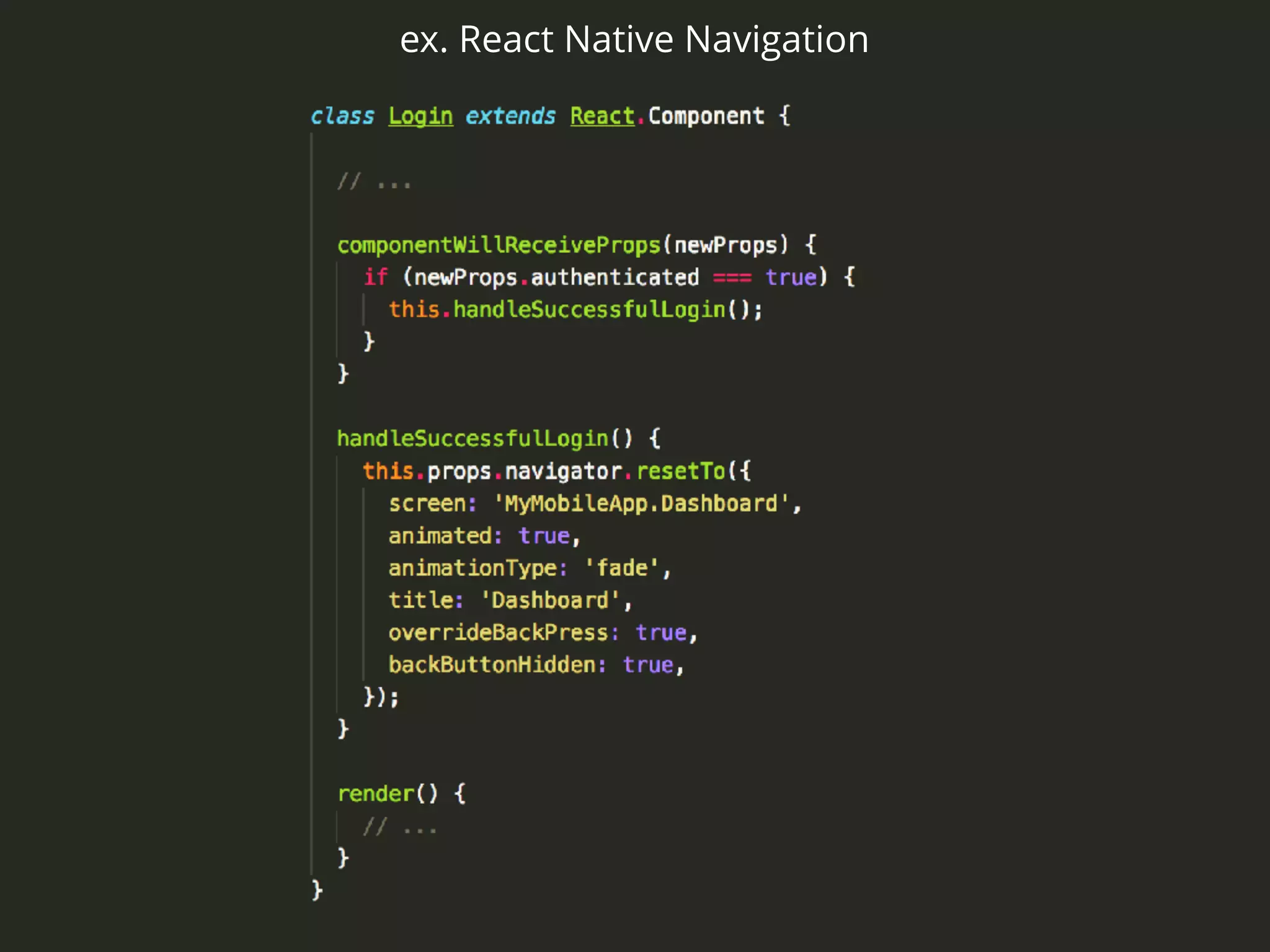Click the 'handleSuccessfulLogin() {' method definition
Screen dimensions: 1270x952
pyautogui.click(x=499, y=438)
